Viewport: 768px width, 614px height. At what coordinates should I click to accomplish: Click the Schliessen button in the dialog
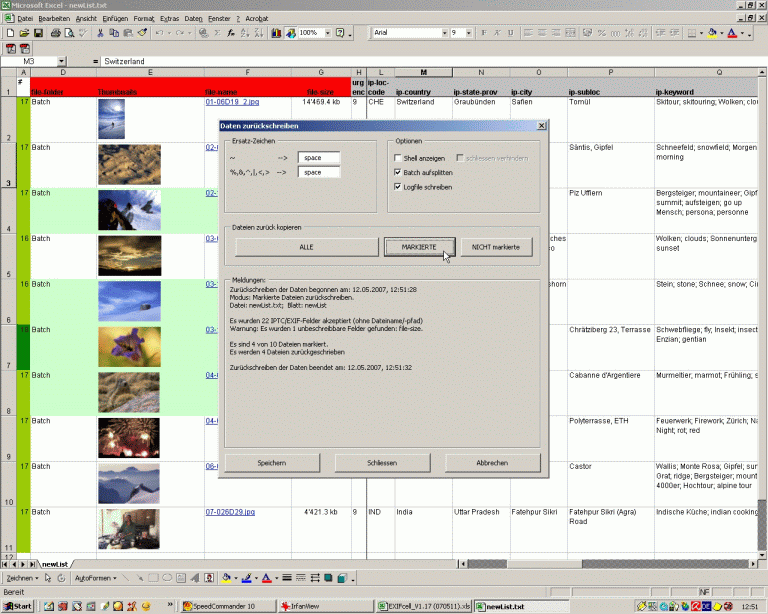pyautogui.click(x=382, y=463)
